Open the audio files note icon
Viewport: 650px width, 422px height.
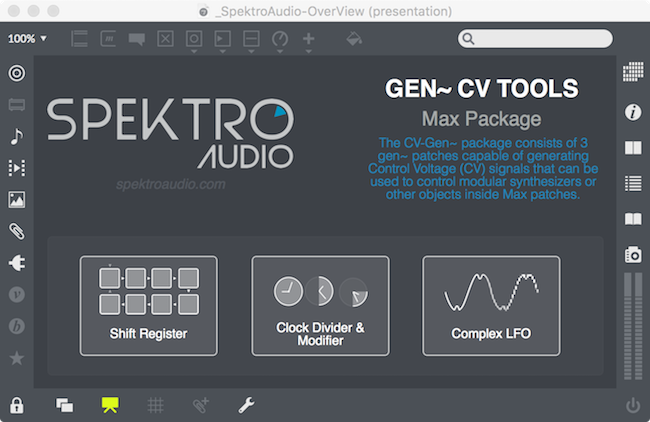[x=17, y=136]
